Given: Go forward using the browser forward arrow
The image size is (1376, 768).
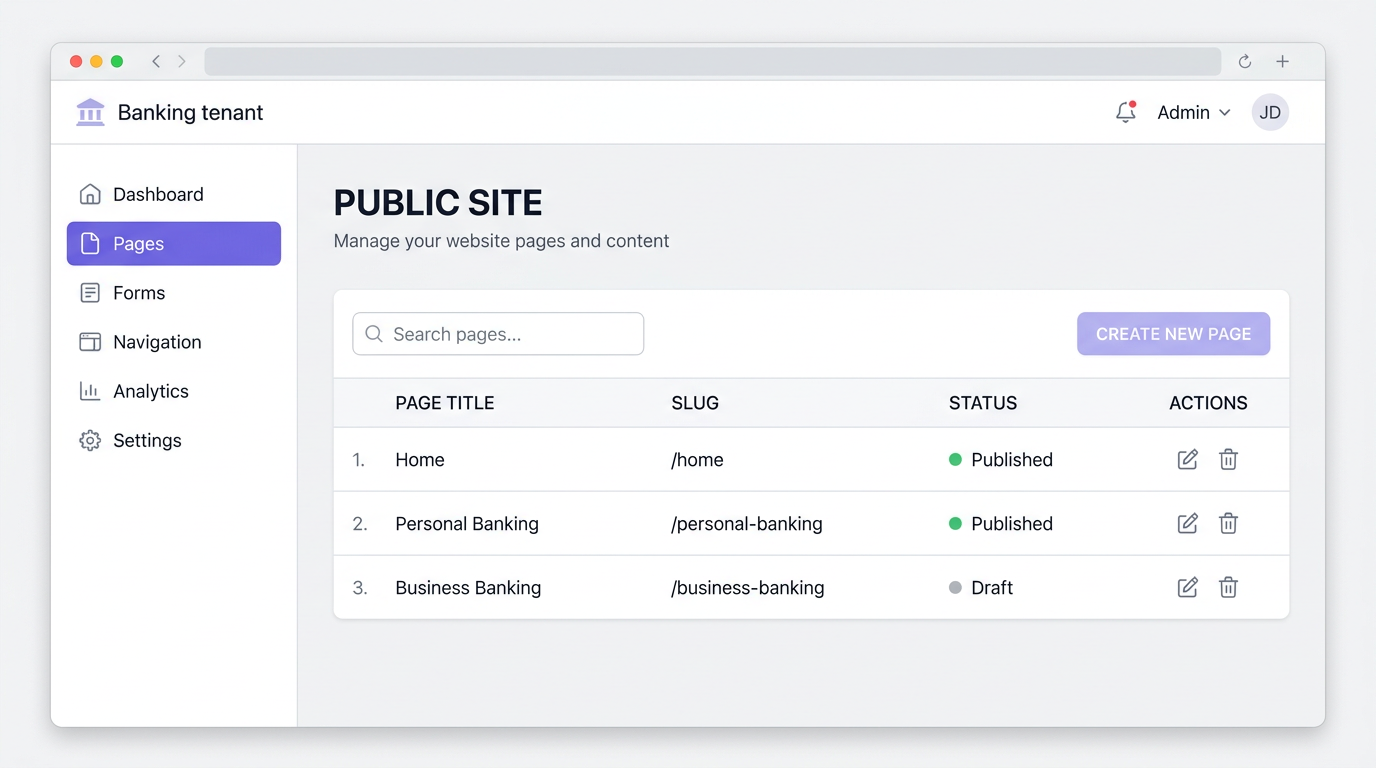Looking at the screenshot, I should [182, 61].
